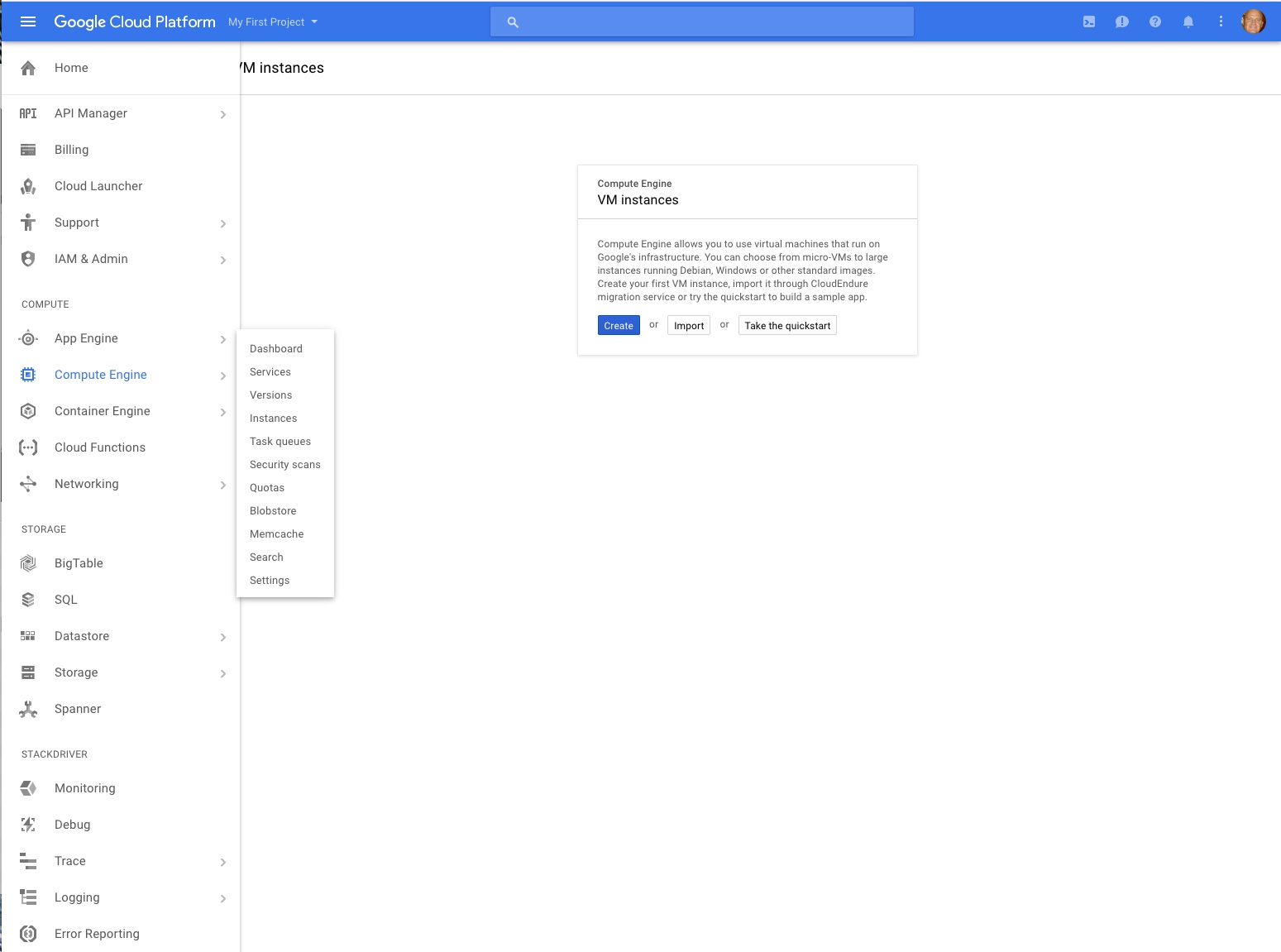Click the BigTable icon in sidebar
This screenshot has height=952, width=1281.
click(x=28, y=563)
